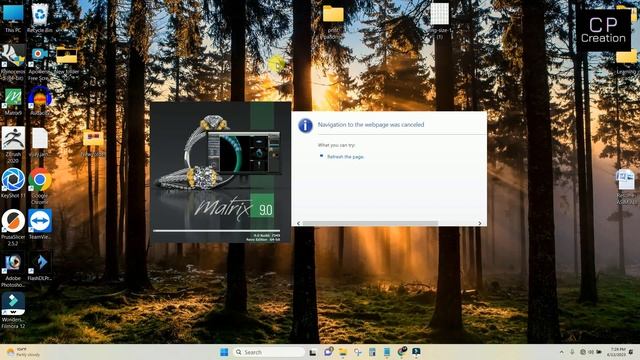Launch PrusaSlicer 2.5.2 shortcut
The image size is (640, 360).
click(13, 227)
